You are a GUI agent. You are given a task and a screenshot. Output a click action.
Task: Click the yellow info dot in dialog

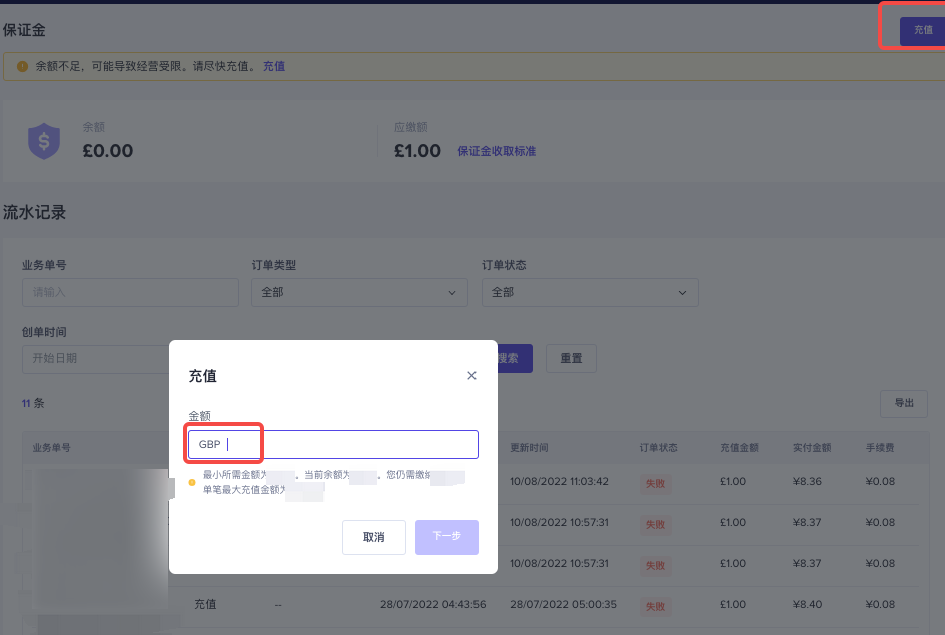tap(192, 482)
